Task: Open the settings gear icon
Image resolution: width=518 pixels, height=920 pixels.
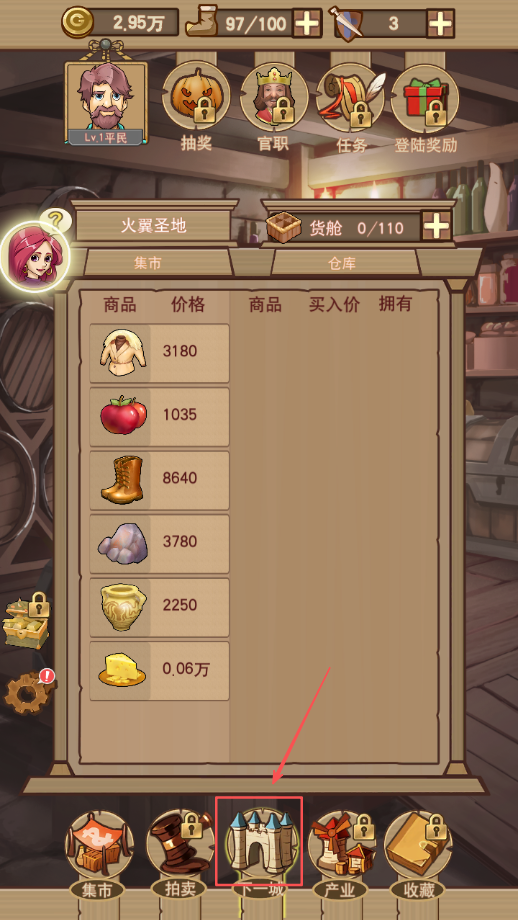Action: tap(27, 692)
